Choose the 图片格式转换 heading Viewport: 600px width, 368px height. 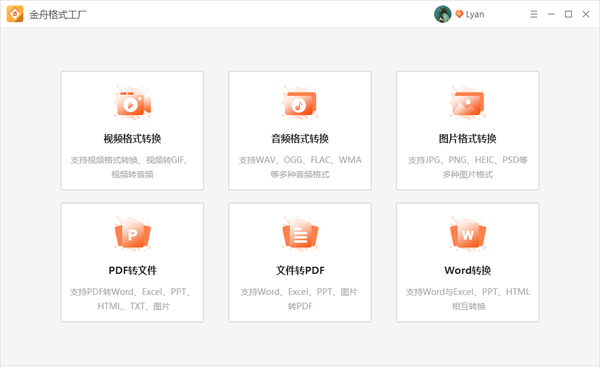[x=468, y=138]
